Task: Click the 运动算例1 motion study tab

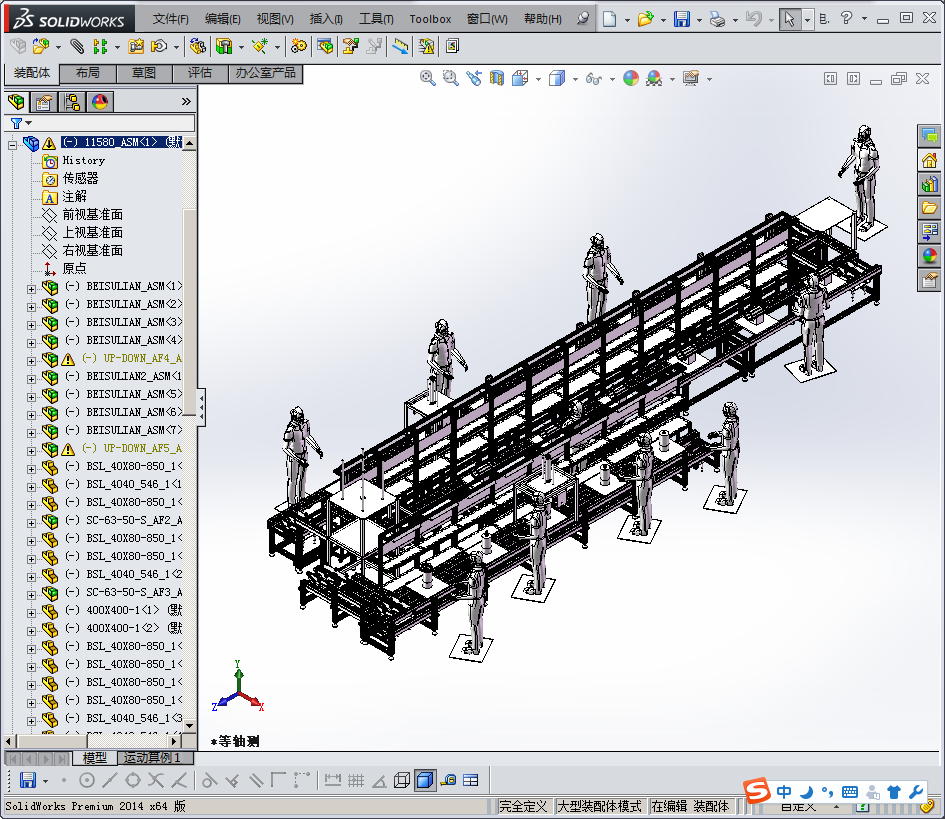Action: pos(152,758)
